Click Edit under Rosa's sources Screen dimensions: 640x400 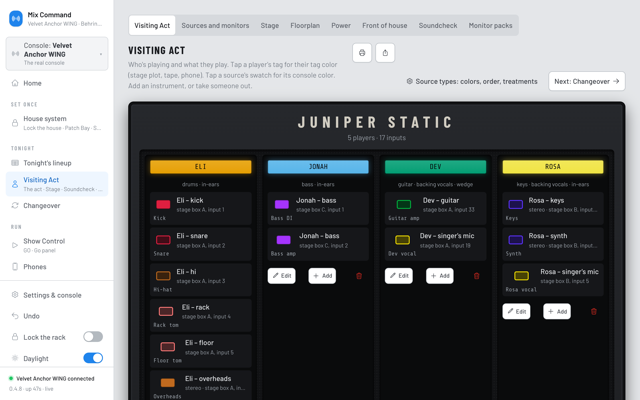(x=516, y=311)
